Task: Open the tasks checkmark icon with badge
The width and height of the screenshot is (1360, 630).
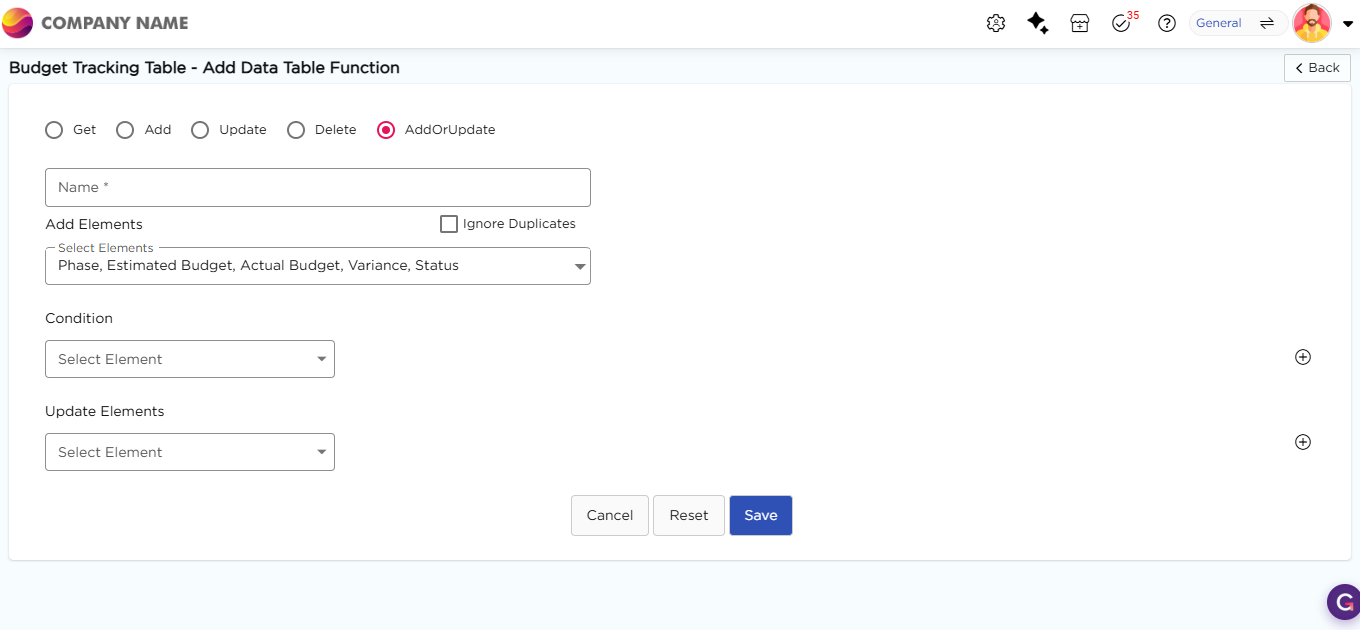Action: (x=1121, y=23)
